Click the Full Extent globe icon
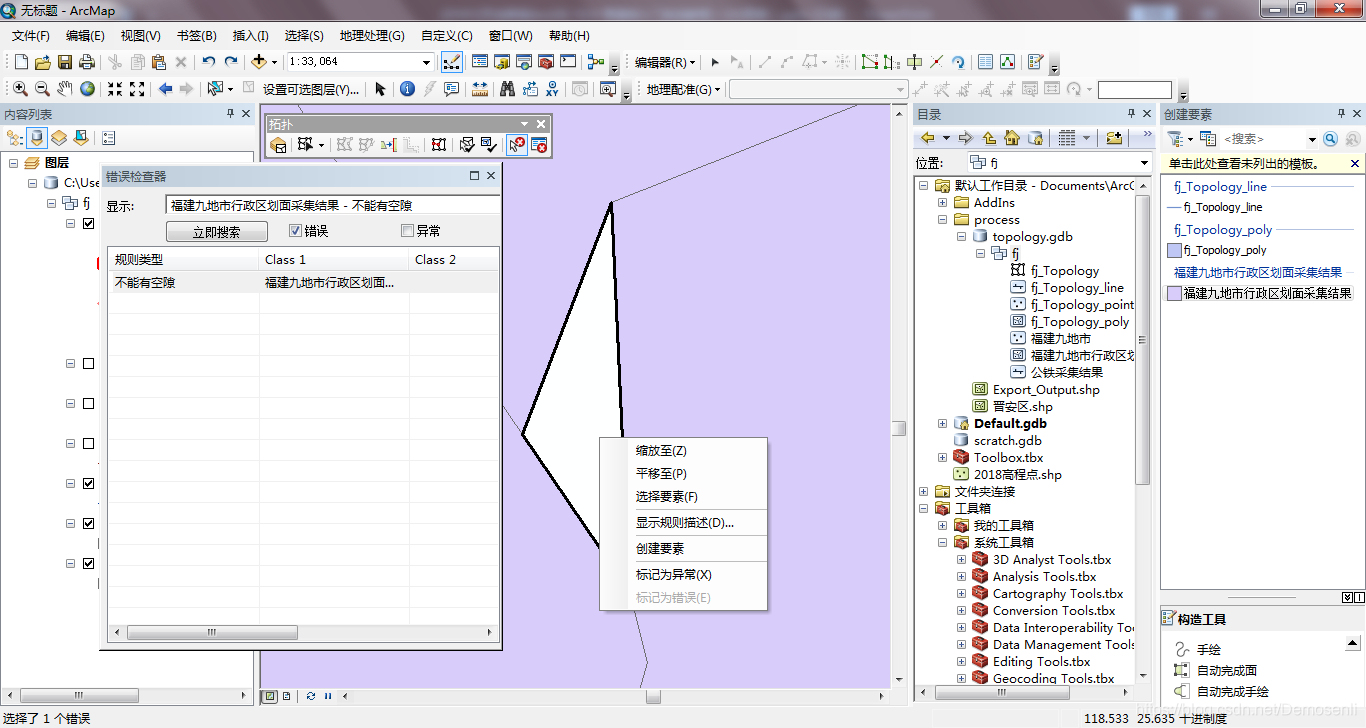 (88, 89)
